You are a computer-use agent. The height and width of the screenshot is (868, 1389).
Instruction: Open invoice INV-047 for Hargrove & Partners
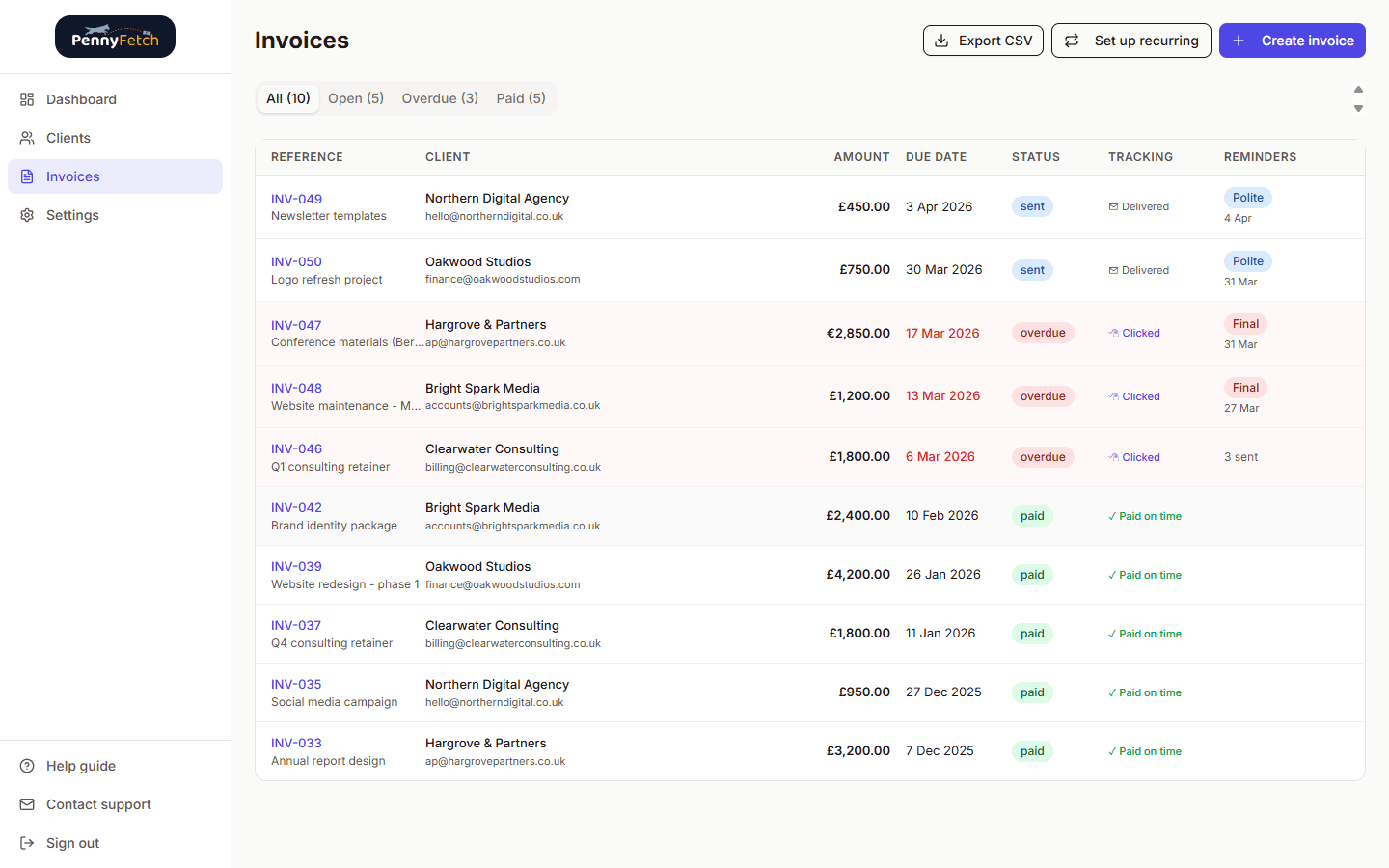tap(296, 325)
